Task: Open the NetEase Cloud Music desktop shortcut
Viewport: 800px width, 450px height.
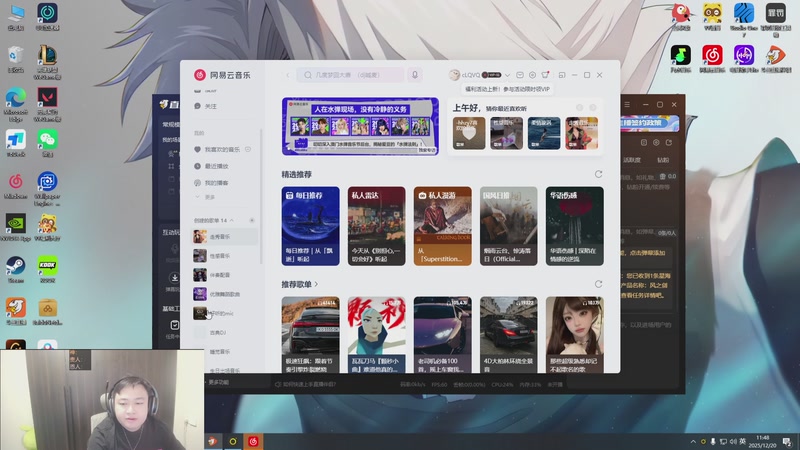Action: click(x=712, y=58)
